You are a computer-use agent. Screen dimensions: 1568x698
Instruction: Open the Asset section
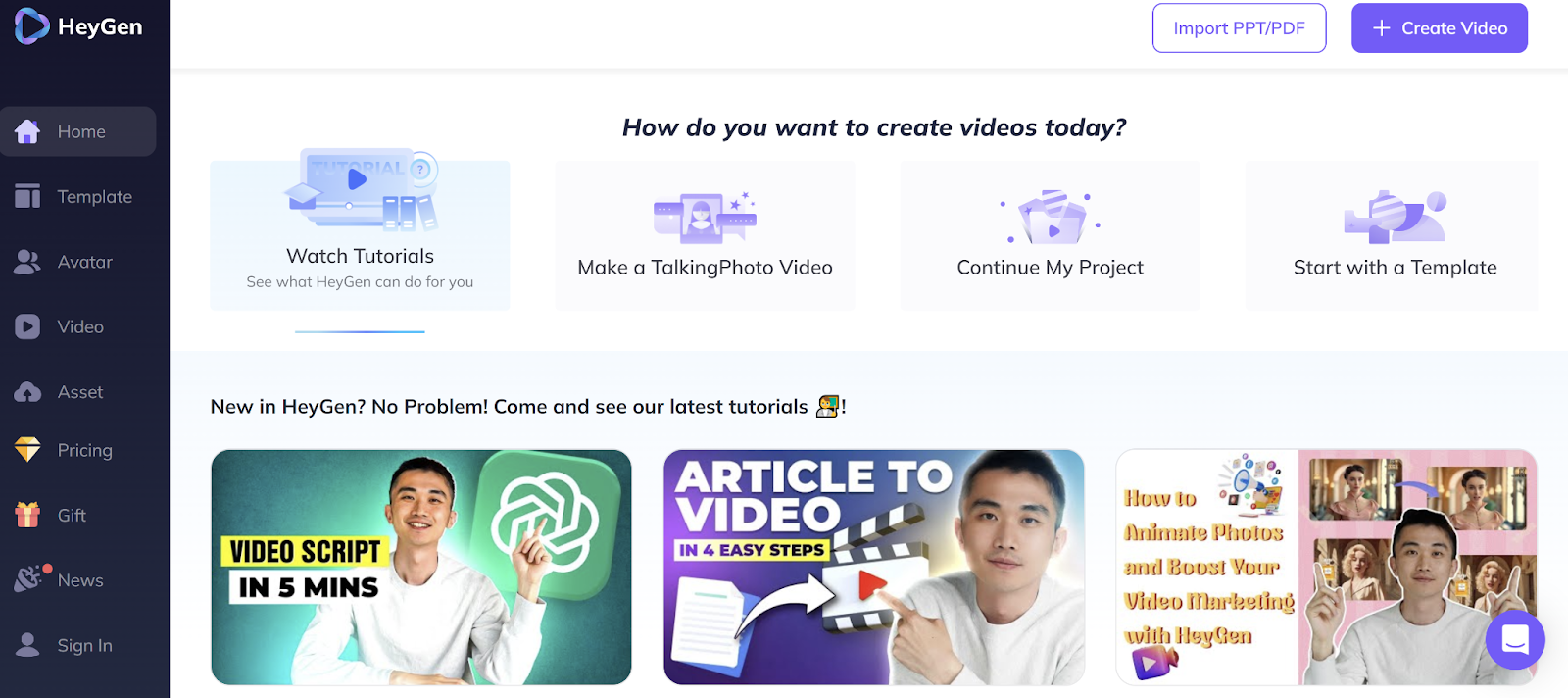(78, 392)
